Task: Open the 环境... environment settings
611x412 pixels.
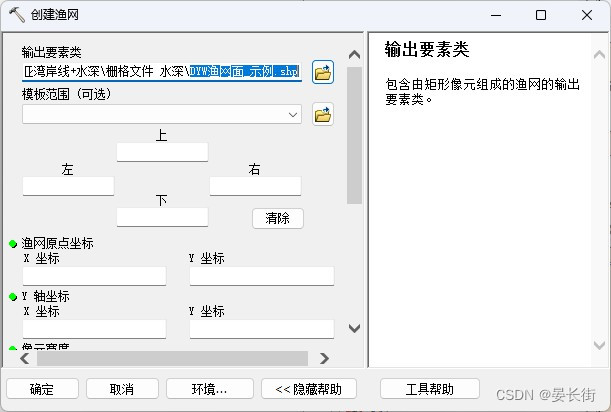Action: tap(210, 389)
